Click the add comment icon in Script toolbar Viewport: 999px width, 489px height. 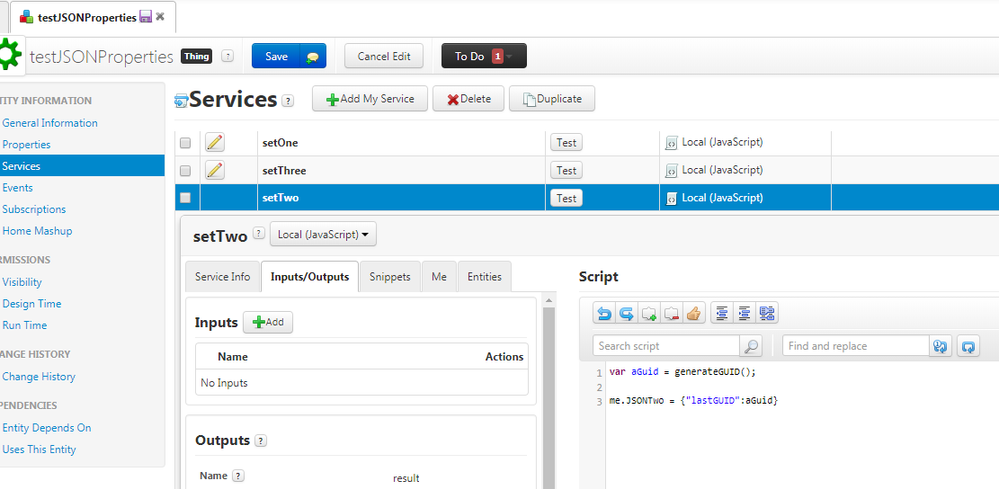(649, 314)
